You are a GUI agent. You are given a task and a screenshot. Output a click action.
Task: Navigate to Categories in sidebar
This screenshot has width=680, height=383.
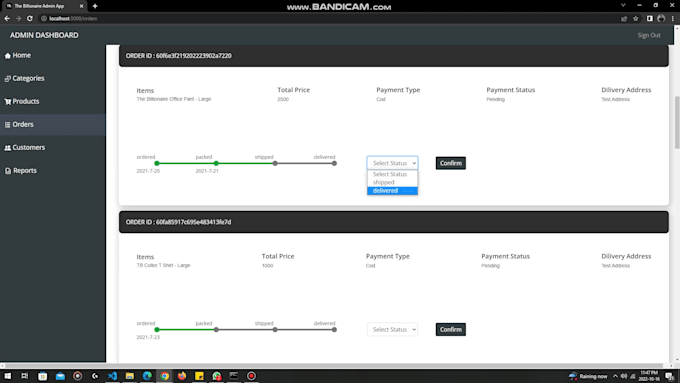click(x=52, y=79)
